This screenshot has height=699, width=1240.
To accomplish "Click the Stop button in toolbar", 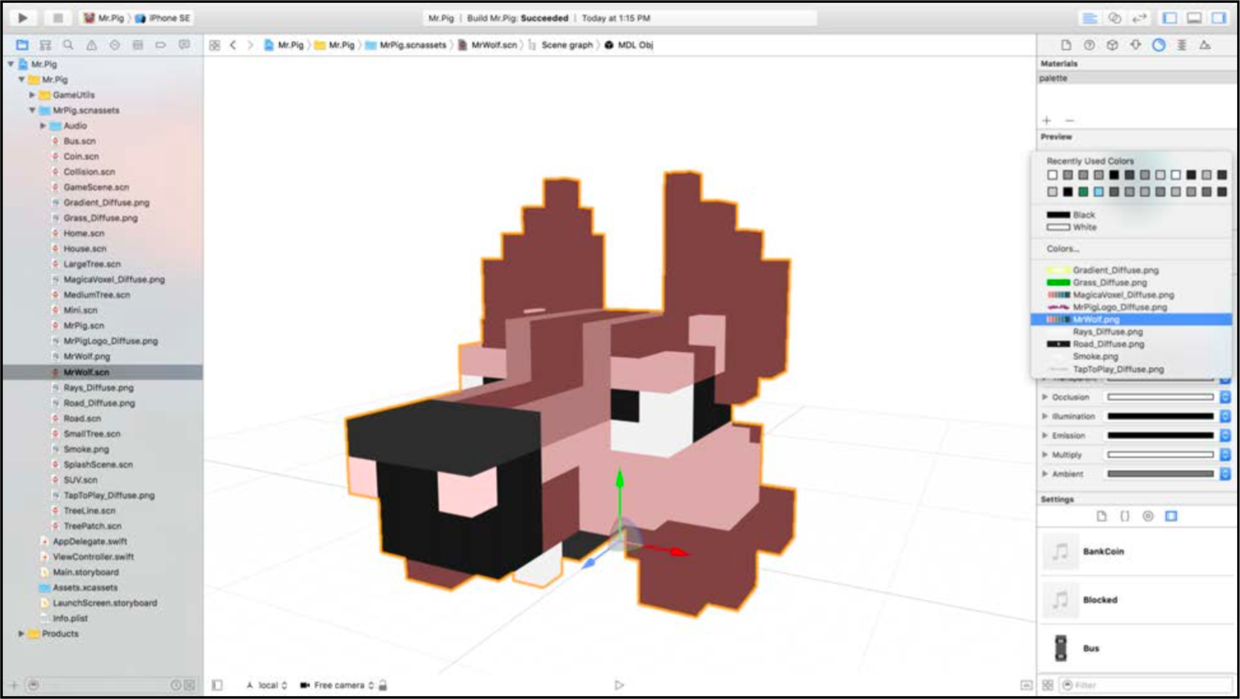I will [x=58, y=18].
